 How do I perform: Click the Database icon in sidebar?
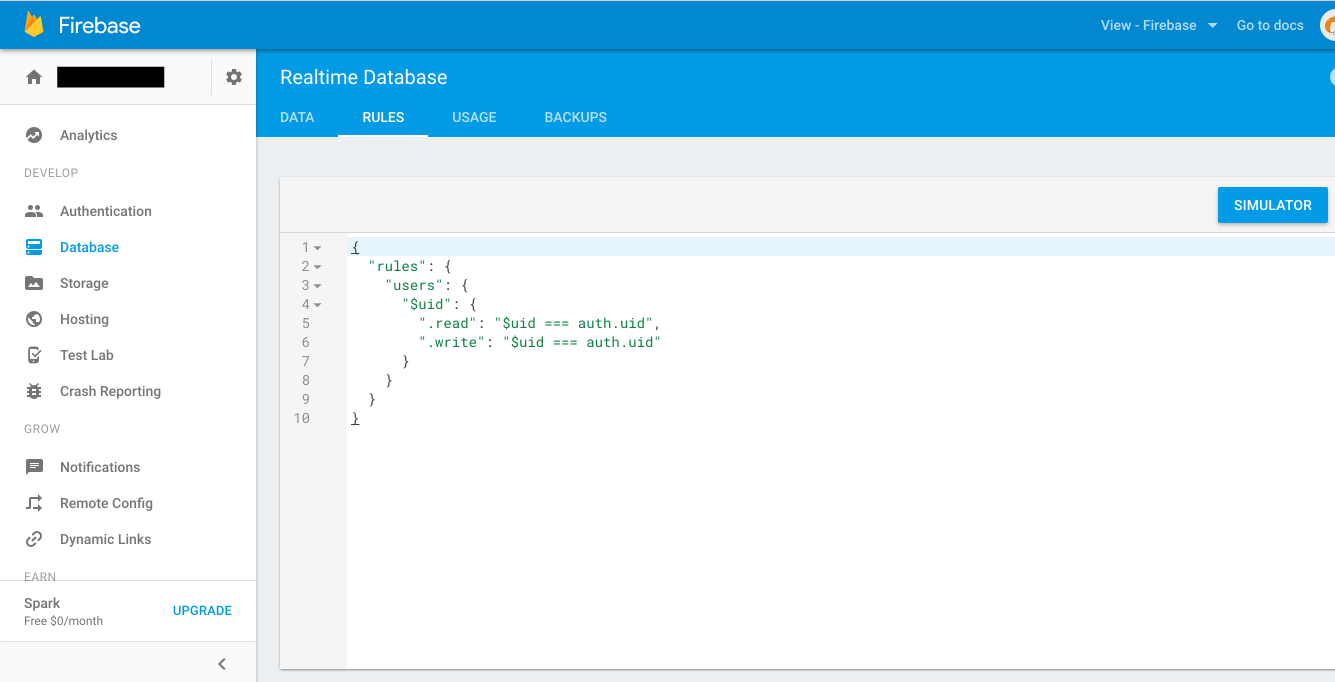[x=34, y=247]
